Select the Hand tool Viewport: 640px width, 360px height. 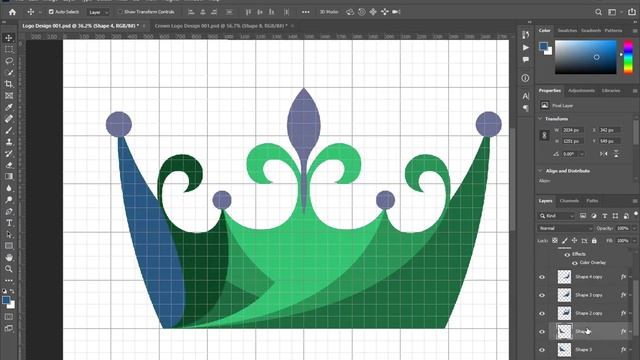coord(9,258)
